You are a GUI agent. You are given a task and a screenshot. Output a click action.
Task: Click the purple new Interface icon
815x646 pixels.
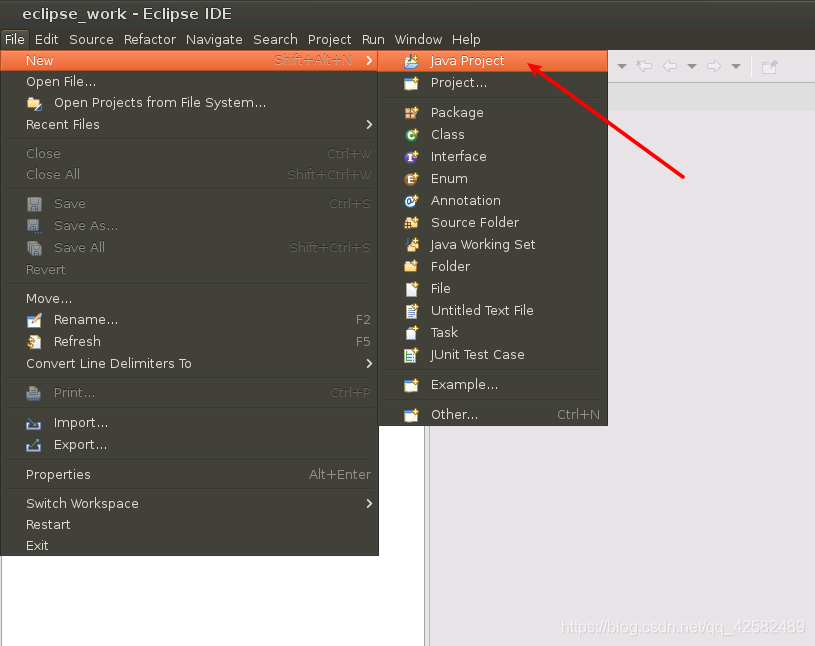[411, 156]
